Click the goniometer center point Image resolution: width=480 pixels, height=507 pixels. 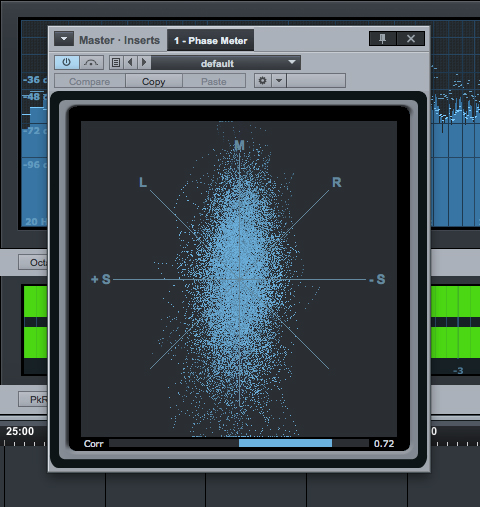click(239, 279)
